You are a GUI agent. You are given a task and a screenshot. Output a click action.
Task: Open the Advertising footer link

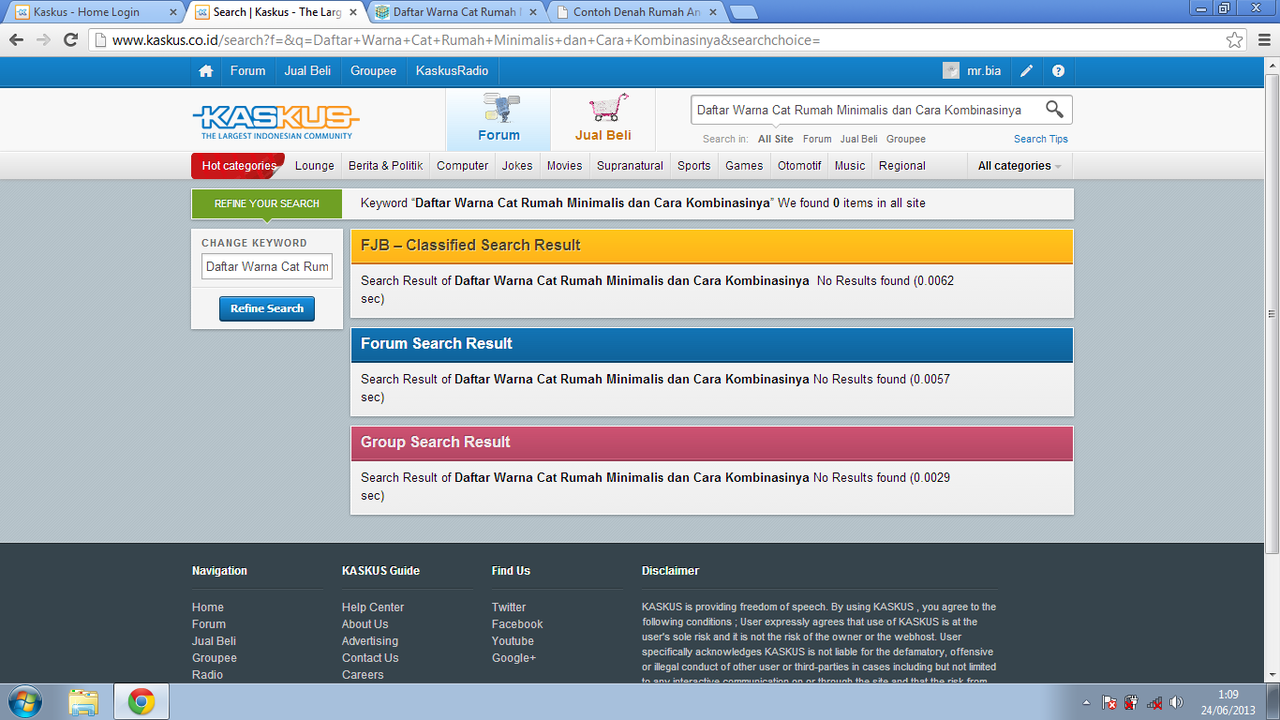[370, 641]
